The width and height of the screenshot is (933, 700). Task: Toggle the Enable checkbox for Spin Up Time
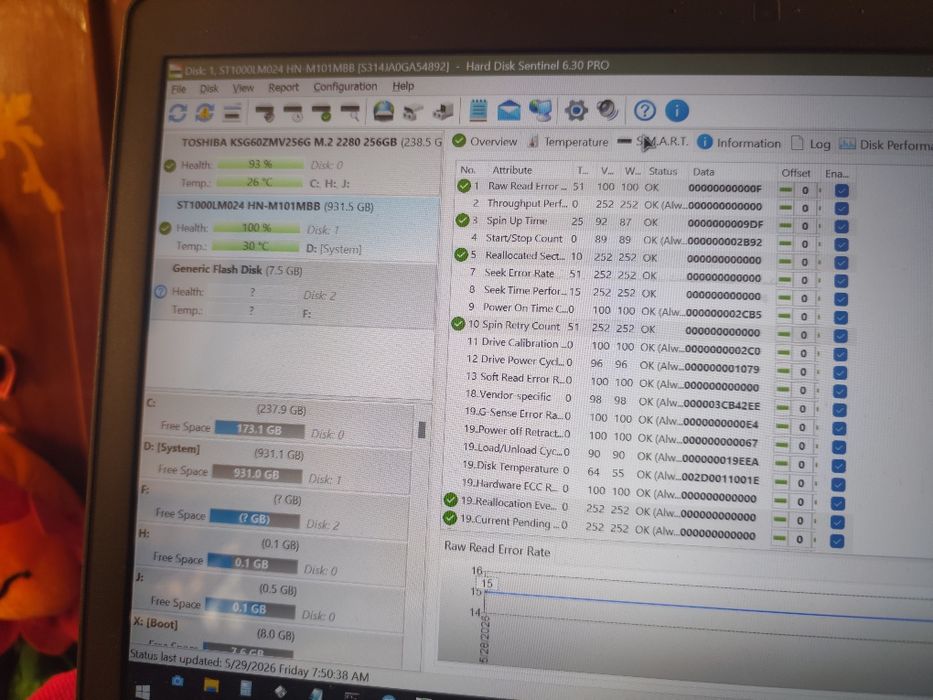click(841, 227)
